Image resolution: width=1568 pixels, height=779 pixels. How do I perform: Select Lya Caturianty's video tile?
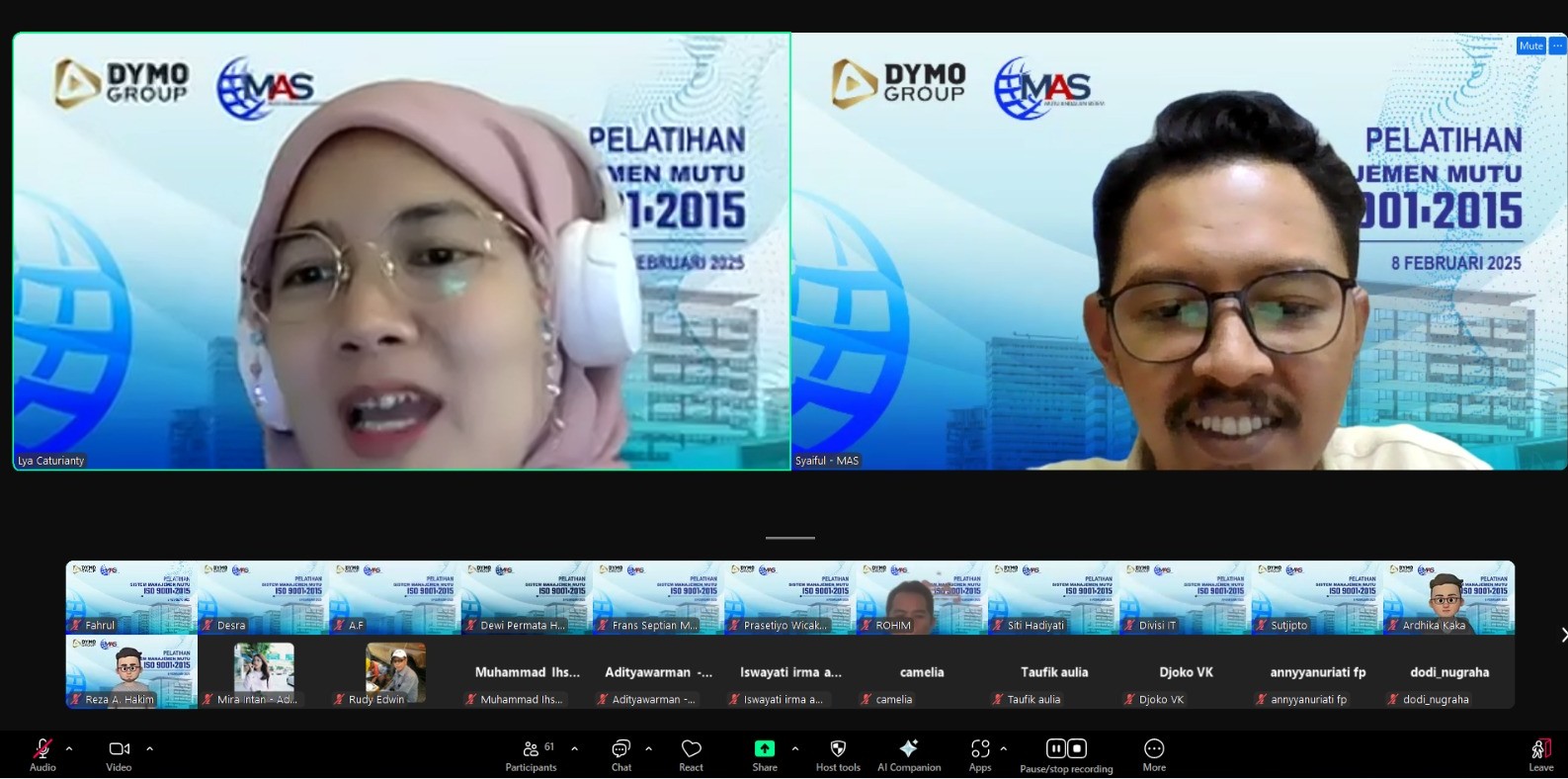pos(402,251)
